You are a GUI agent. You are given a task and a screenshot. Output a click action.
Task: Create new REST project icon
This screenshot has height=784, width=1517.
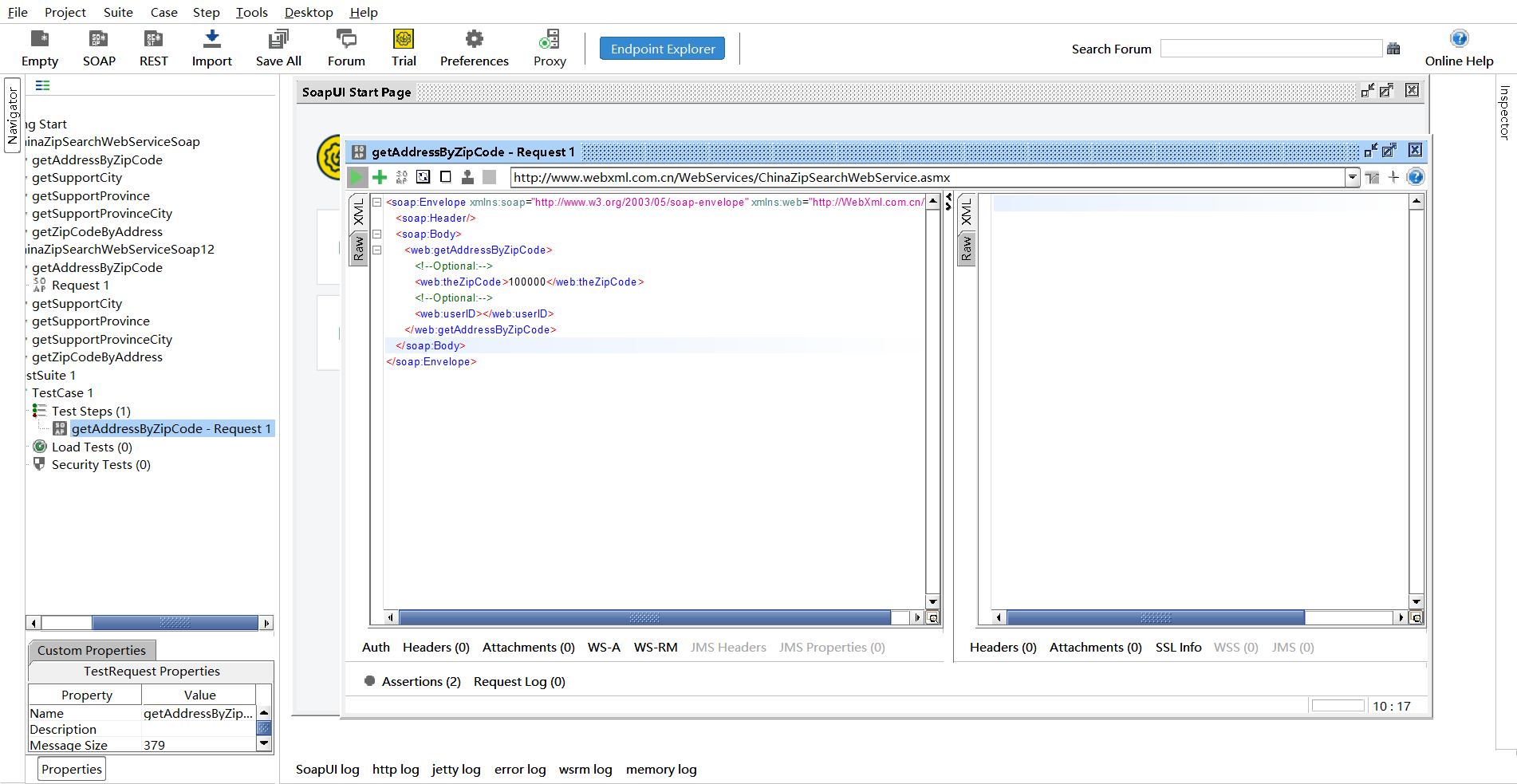tap(153, 39)
